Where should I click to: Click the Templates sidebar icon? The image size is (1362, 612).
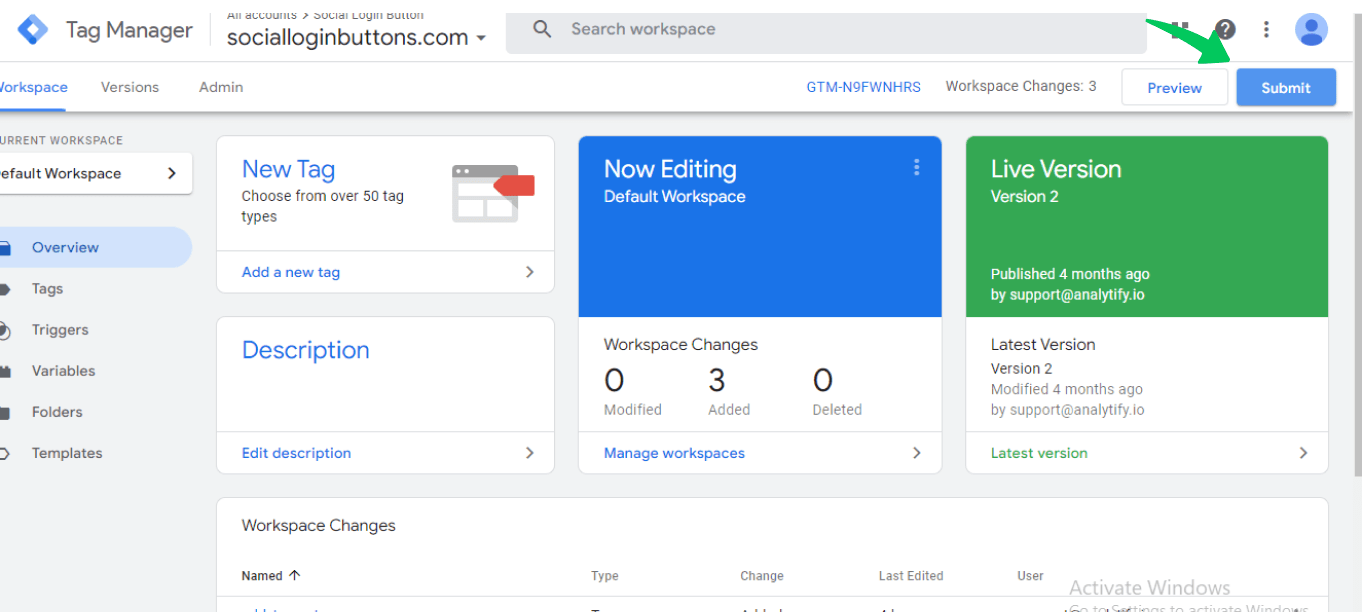[x=6, y=453]
